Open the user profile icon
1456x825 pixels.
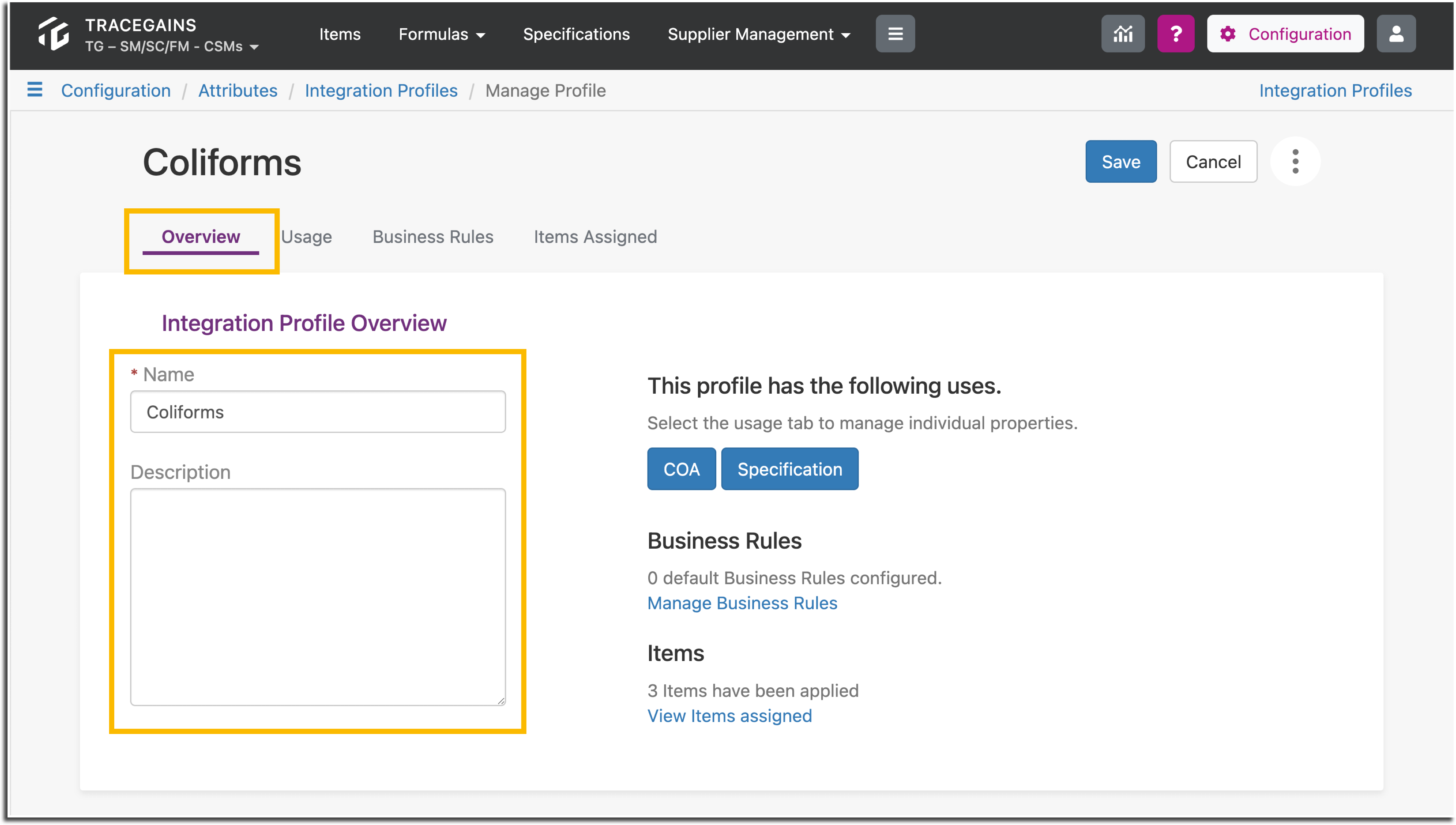(x=1396, y=34)
